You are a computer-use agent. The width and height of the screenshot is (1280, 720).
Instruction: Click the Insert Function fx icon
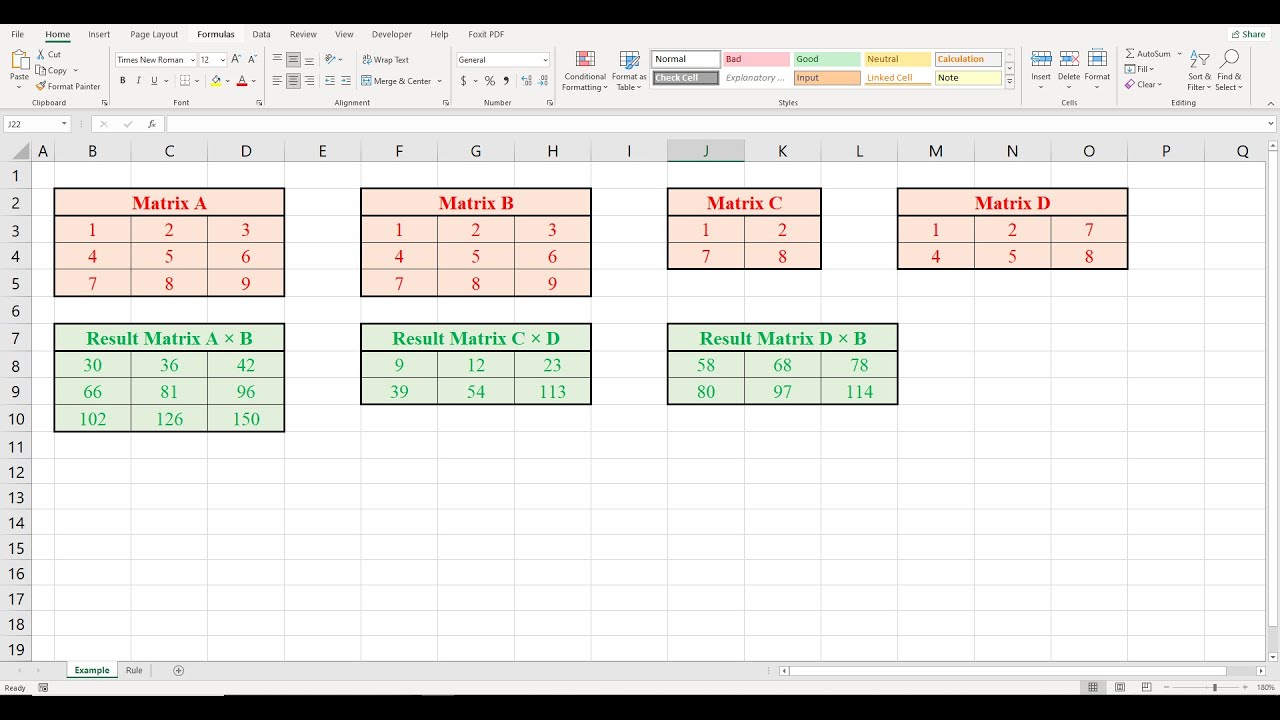152,124
